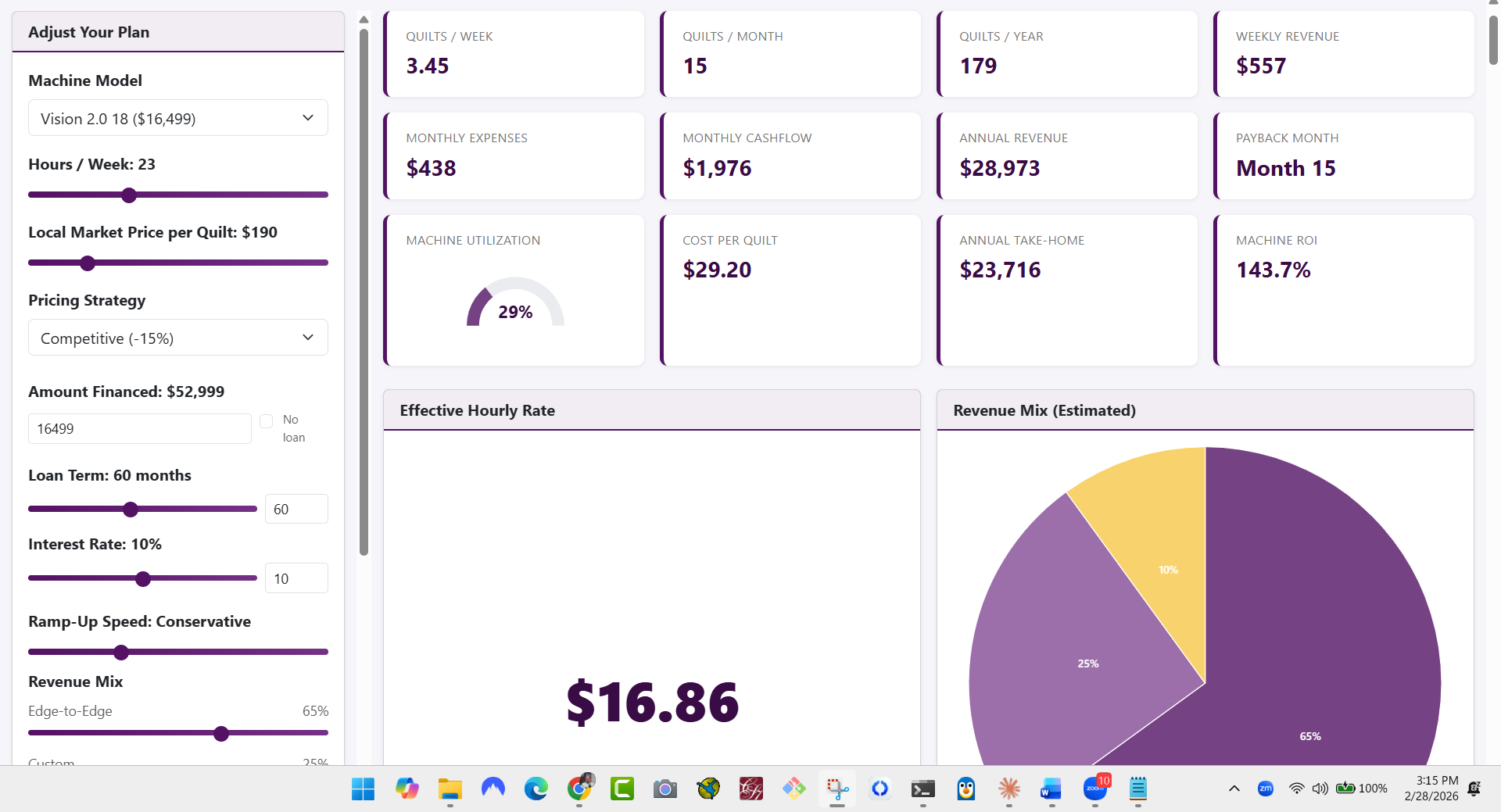Click the volume icon in the system tray
This screenshot has height=812, width=1501.
coord(1320,789)
